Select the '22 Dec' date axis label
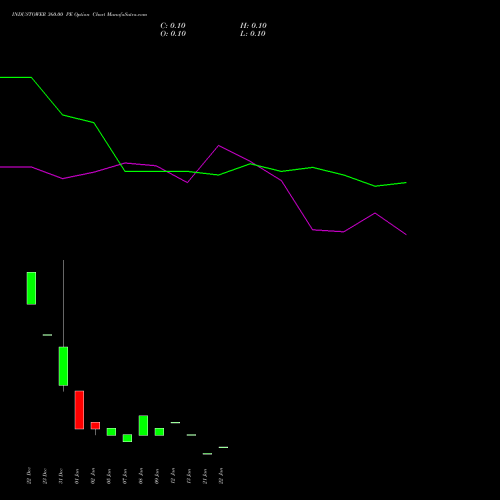The width and height of the screenshot is (500, 500). click(29, 476)
